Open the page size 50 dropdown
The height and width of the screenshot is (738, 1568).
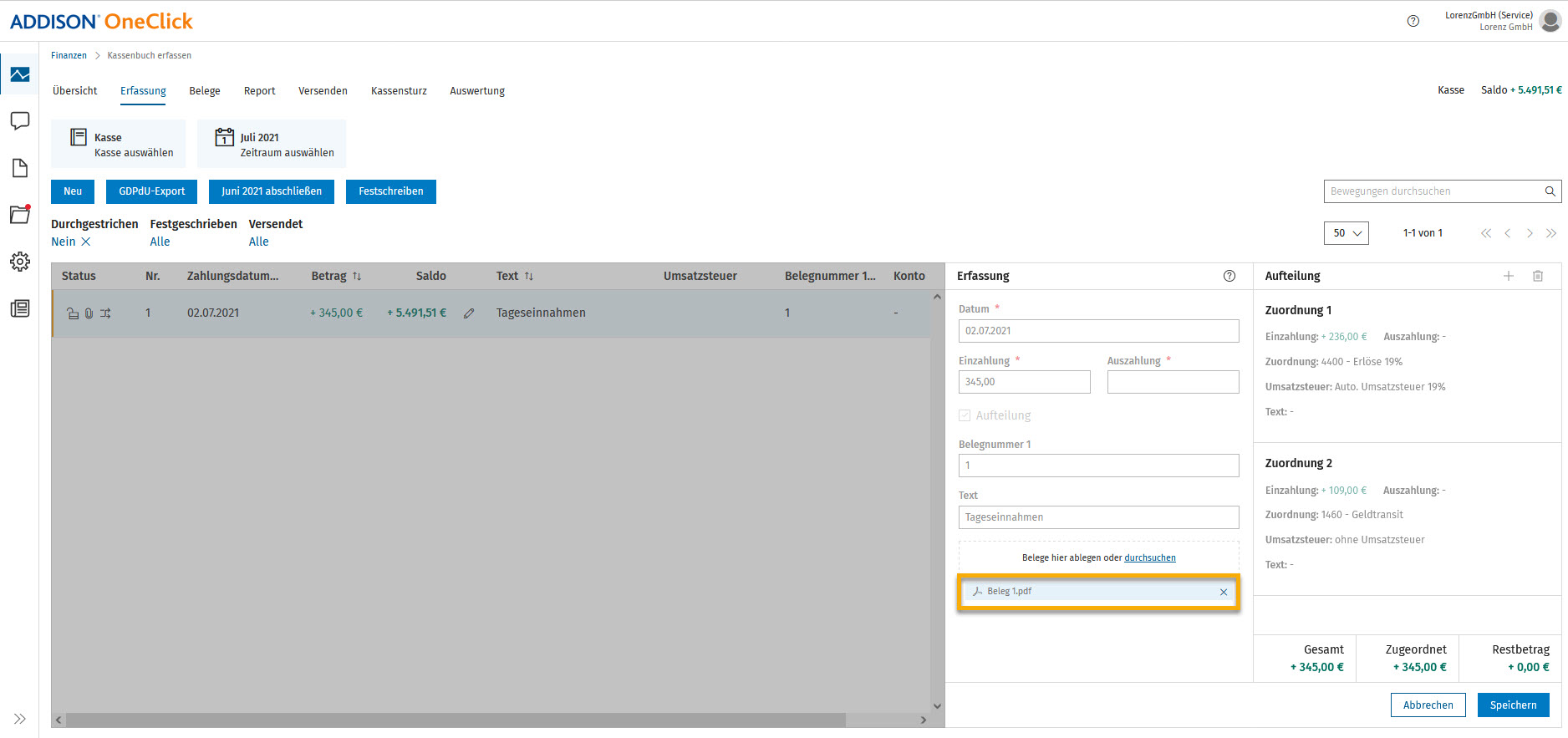click(x=1347, y=233)
